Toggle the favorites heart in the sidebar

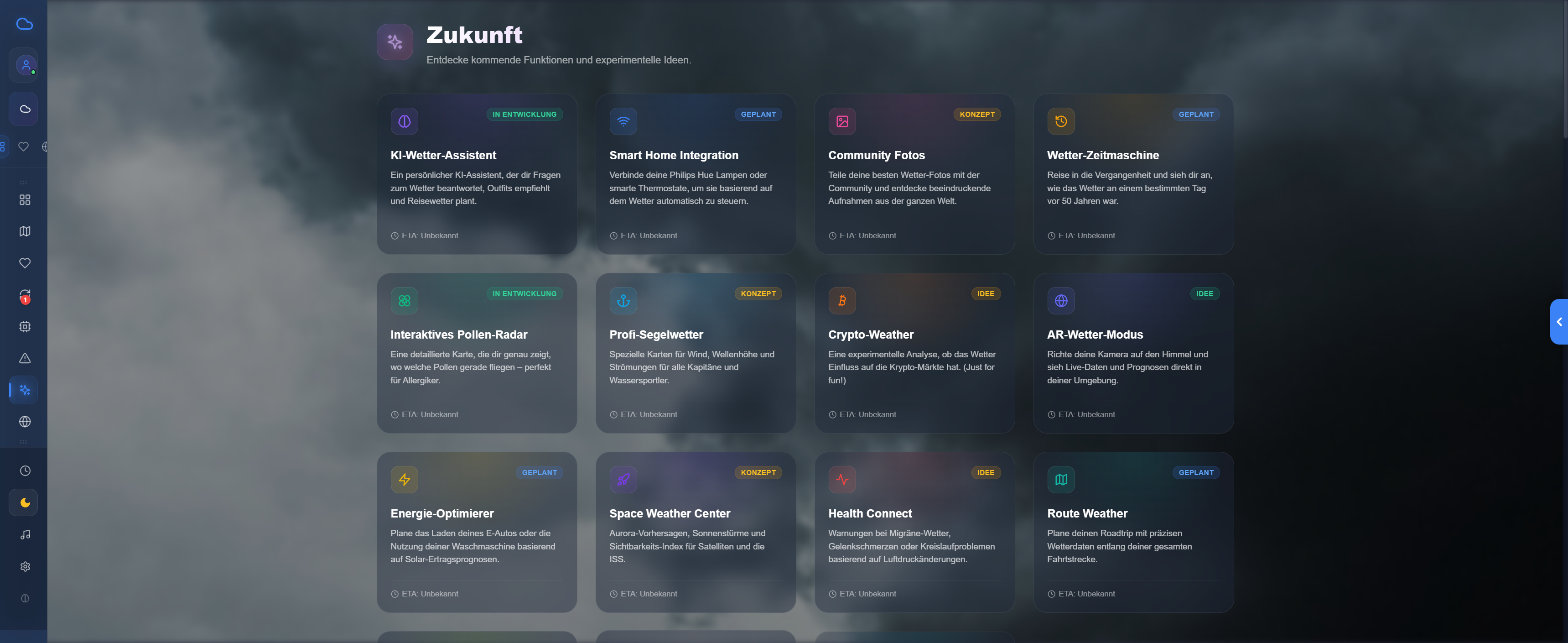click(x=24, y=263)
